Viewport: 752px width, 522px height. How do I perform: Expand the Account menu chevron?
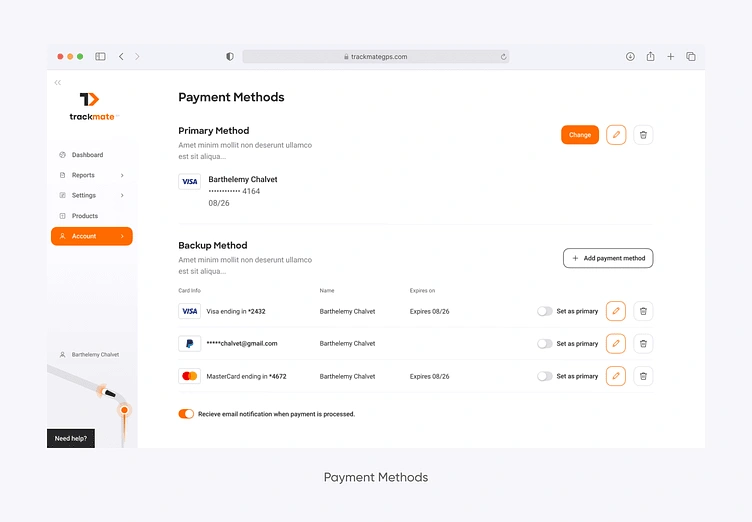[x=122, y=236]
